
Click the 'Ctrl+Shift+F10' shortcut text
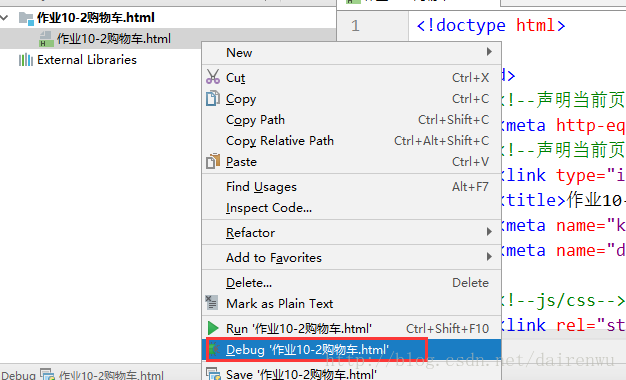[448, 329]
